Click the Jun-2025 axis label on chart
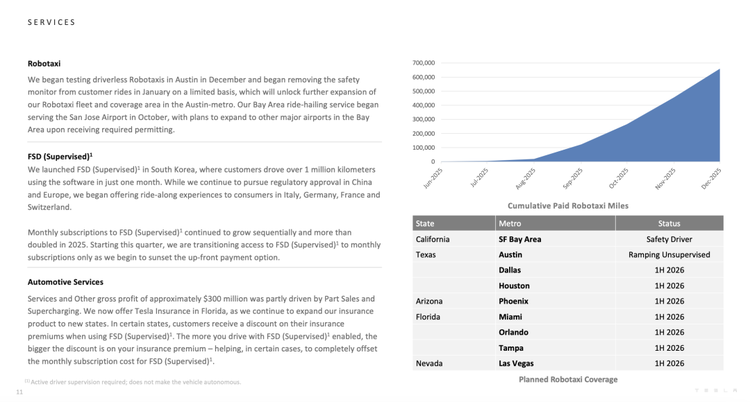Screen dimensions: 750x402 tap(432, 178)
